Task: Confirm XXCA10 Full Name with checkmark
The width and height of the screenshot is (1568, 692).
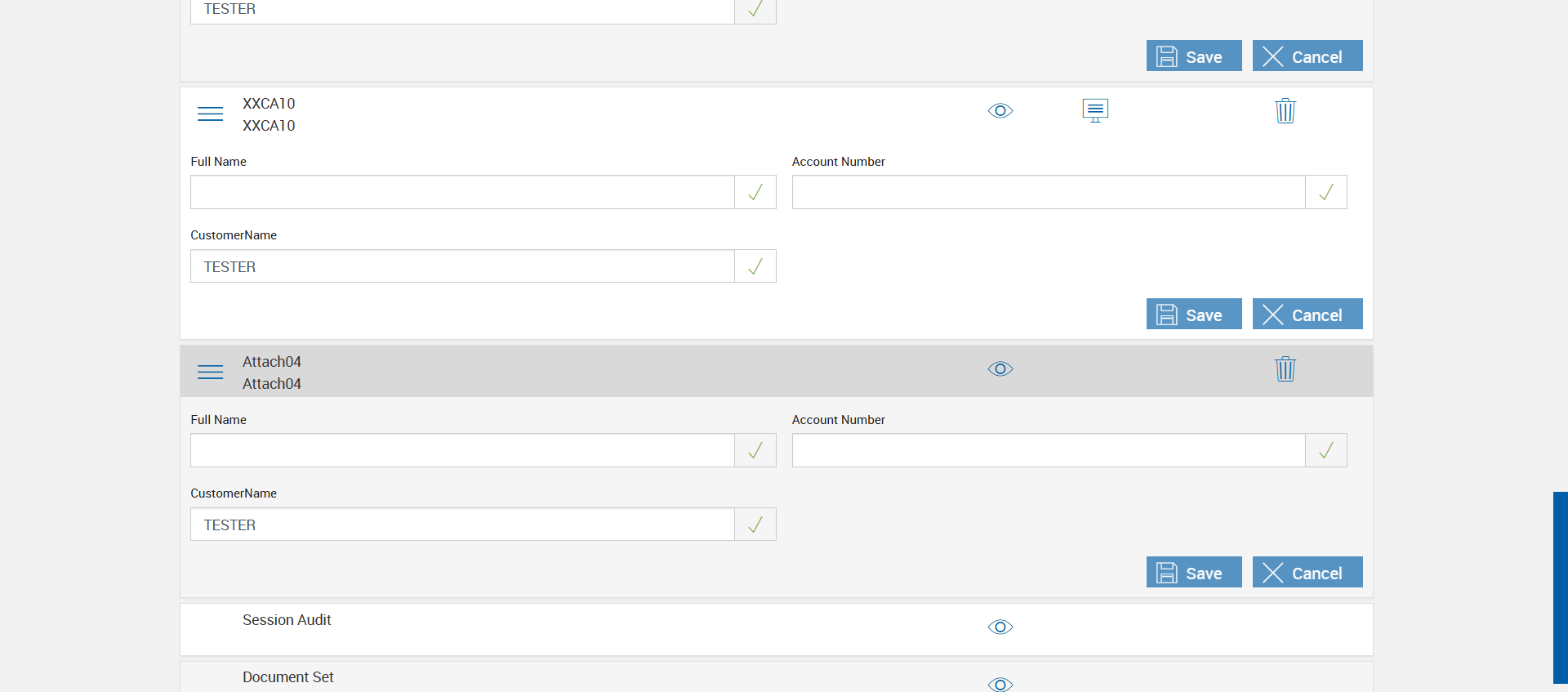Action: [755, 192]
